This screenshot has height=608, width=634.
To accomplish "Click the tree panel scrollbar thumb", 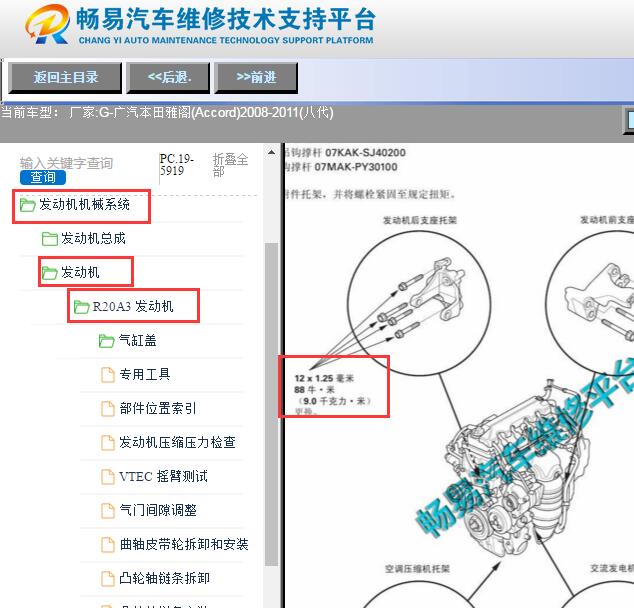I will 271,404.
